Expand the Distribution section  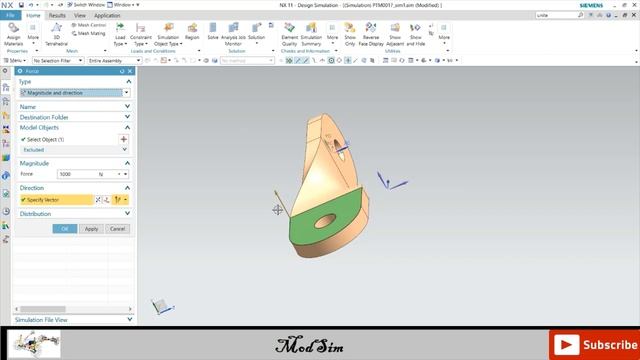click(x=127, y=213)
